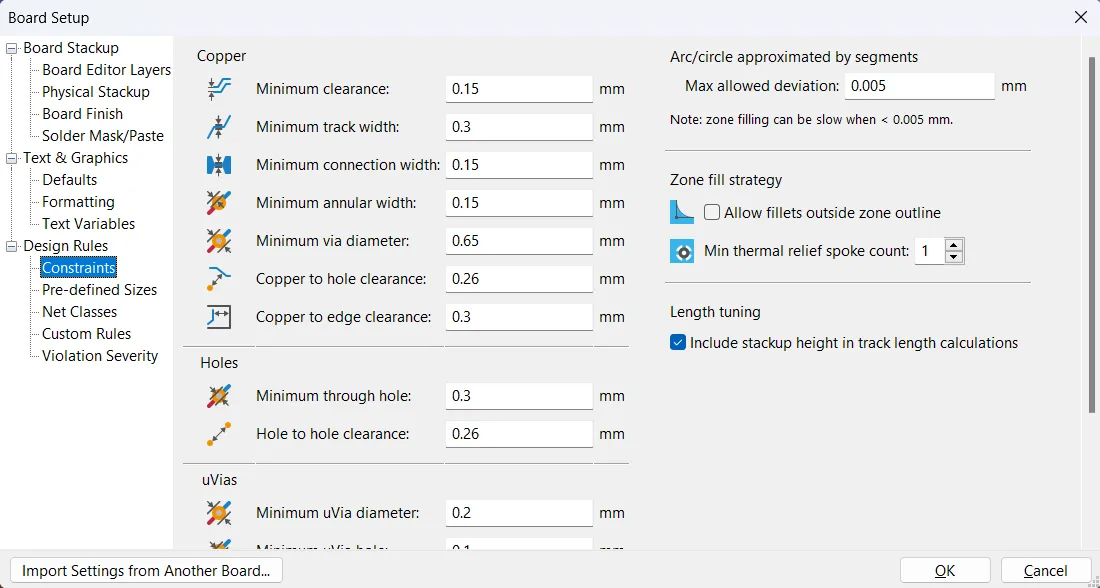The width and height of the screenshot is (1100, 588).
Task: Click the Minimum connection width icon
Action: [x=219, y=165]
